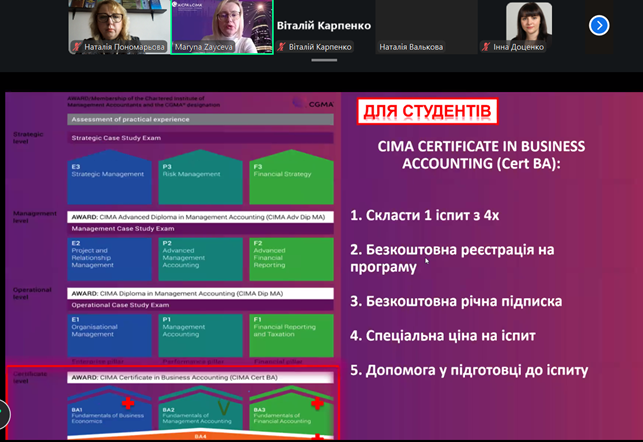This screenshot has height=442, width=643.
Task: Click the CIMA Cert BA award bar
Action: pos(200,377)
